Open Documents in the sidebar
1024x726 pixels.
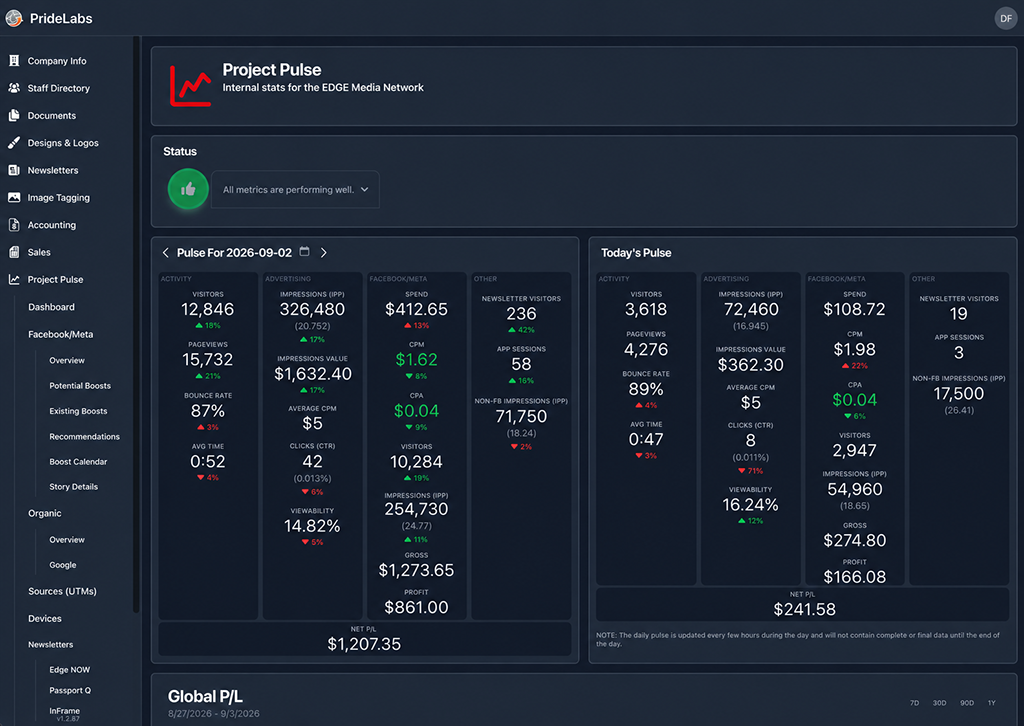point(52,116)
